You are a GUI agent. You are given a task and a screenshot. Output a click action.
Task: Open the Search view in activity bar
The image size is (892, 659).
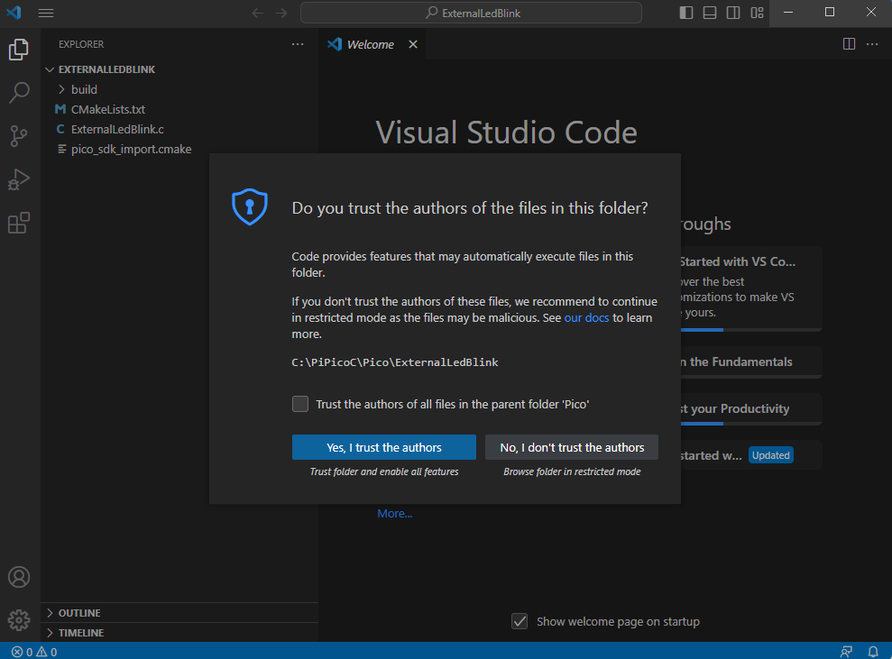coord(19,92)
